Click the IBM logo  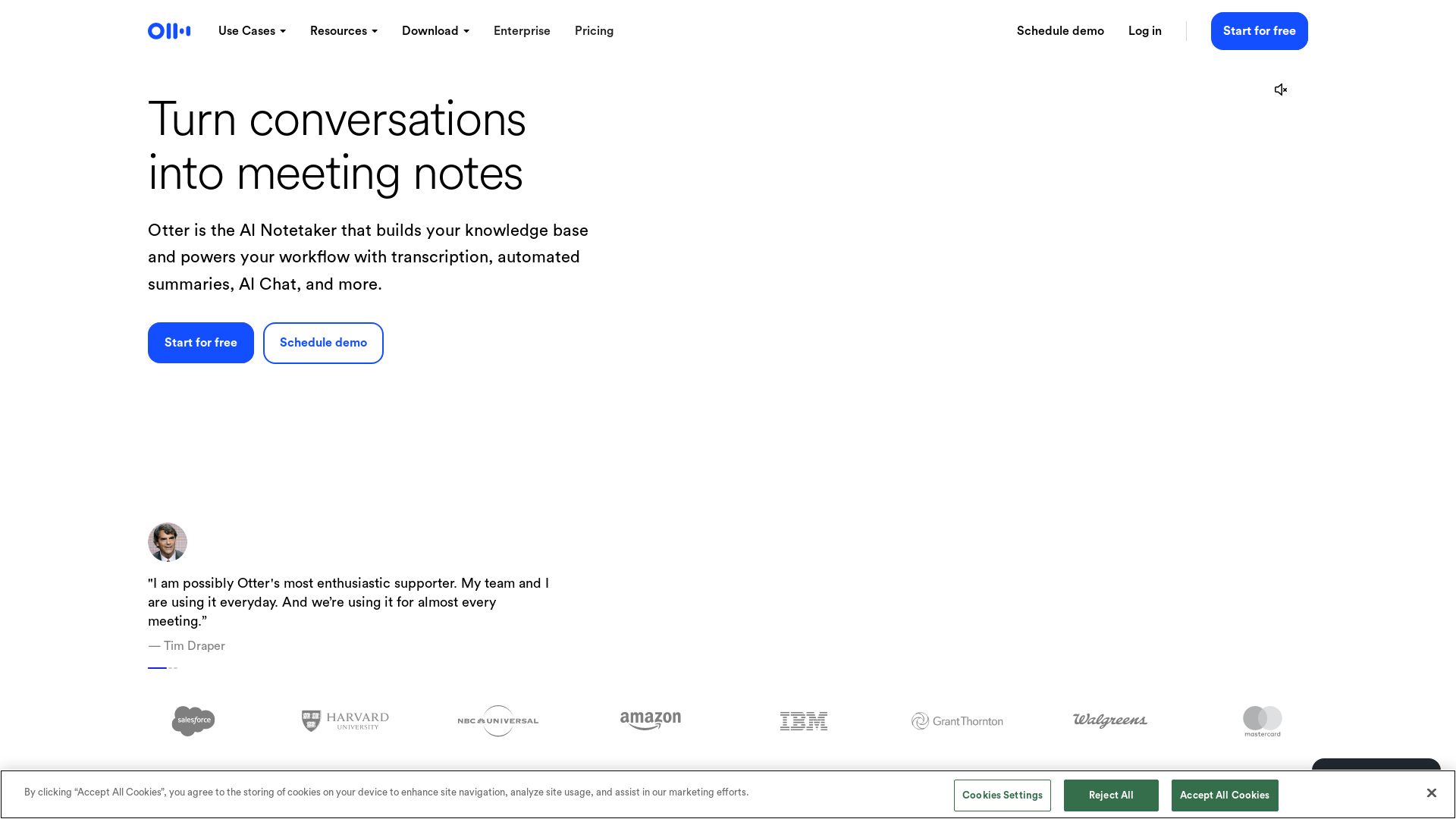pos(804,720)
